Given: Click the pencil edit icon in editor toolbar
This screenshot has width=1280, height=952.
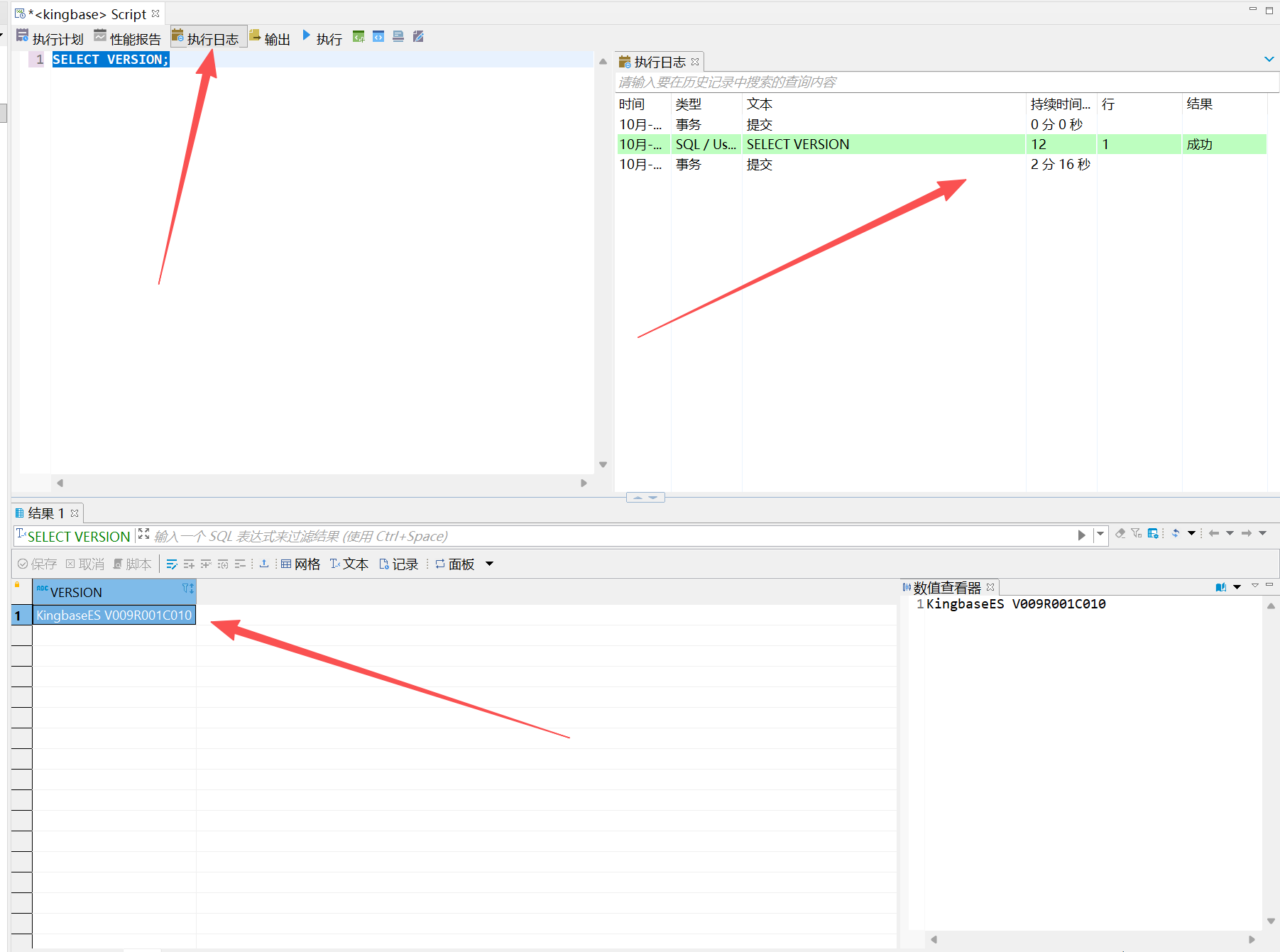Looking at the screenshot, I should (418, 37).
